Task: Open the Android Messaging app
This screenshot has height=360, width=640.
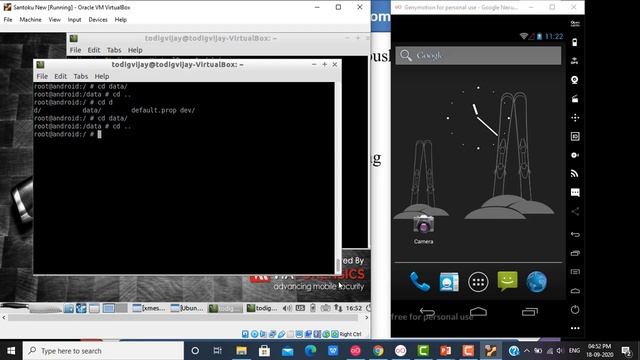Action: pyautogui.click(x=507, y=281)
